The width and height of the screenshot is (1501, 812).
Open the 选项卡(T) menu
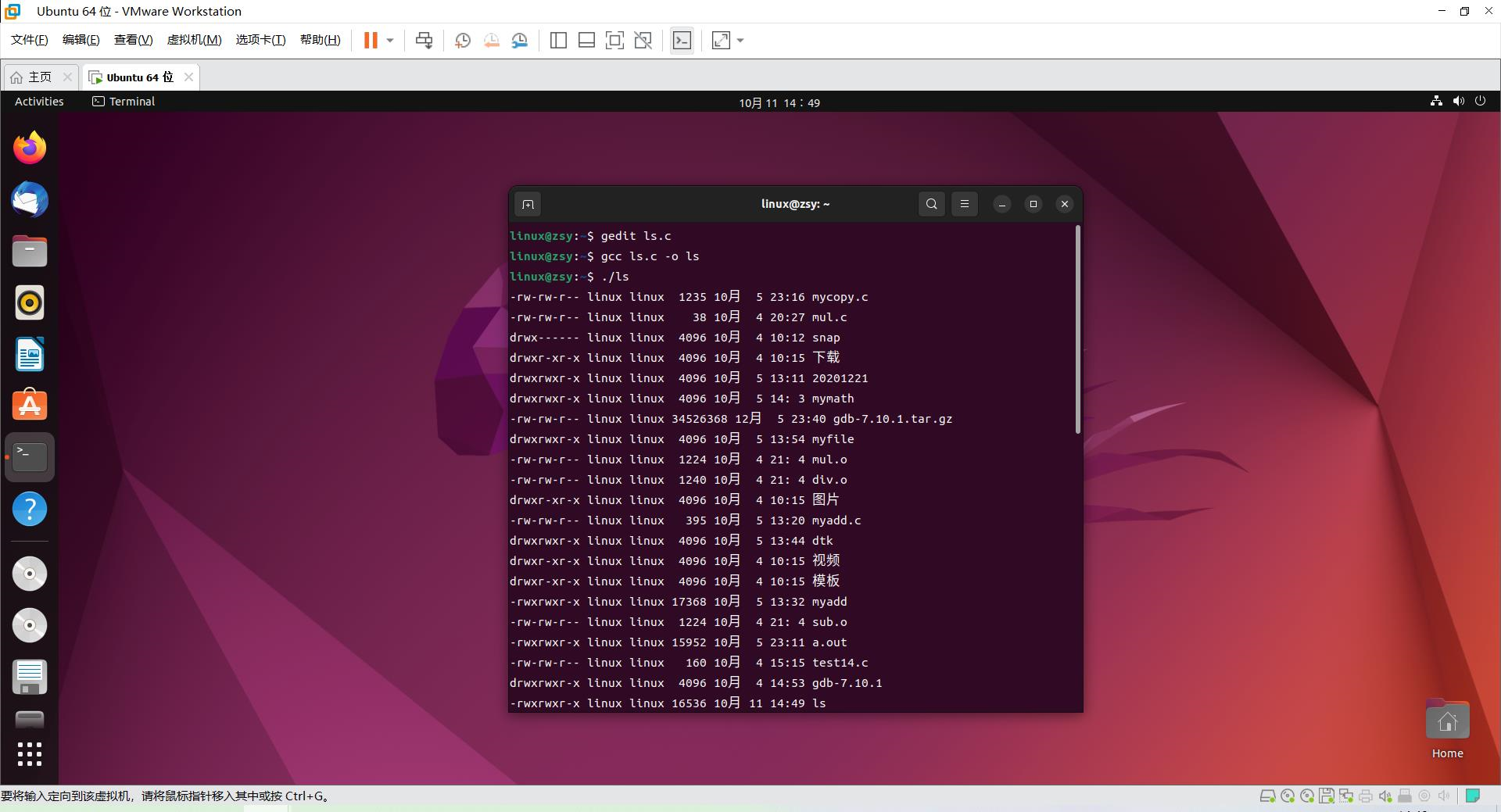click(x=260, y=40)
